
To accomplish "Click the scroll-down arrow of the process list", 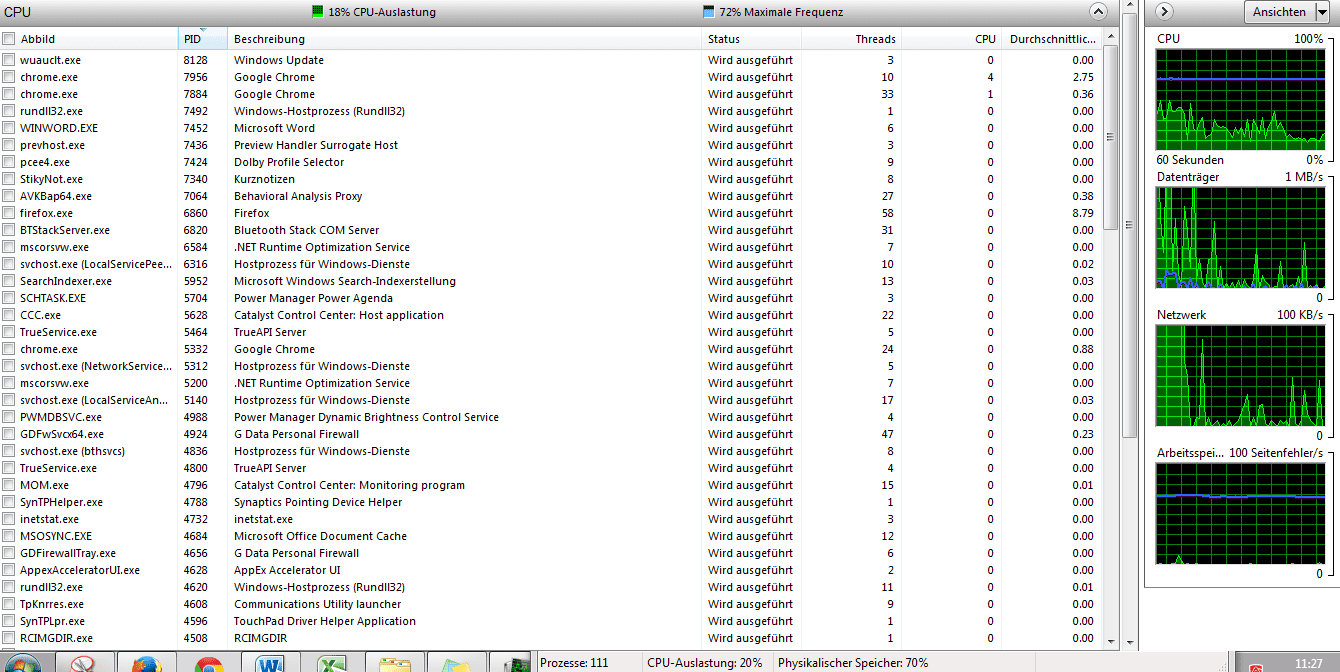I will 1111,641.
